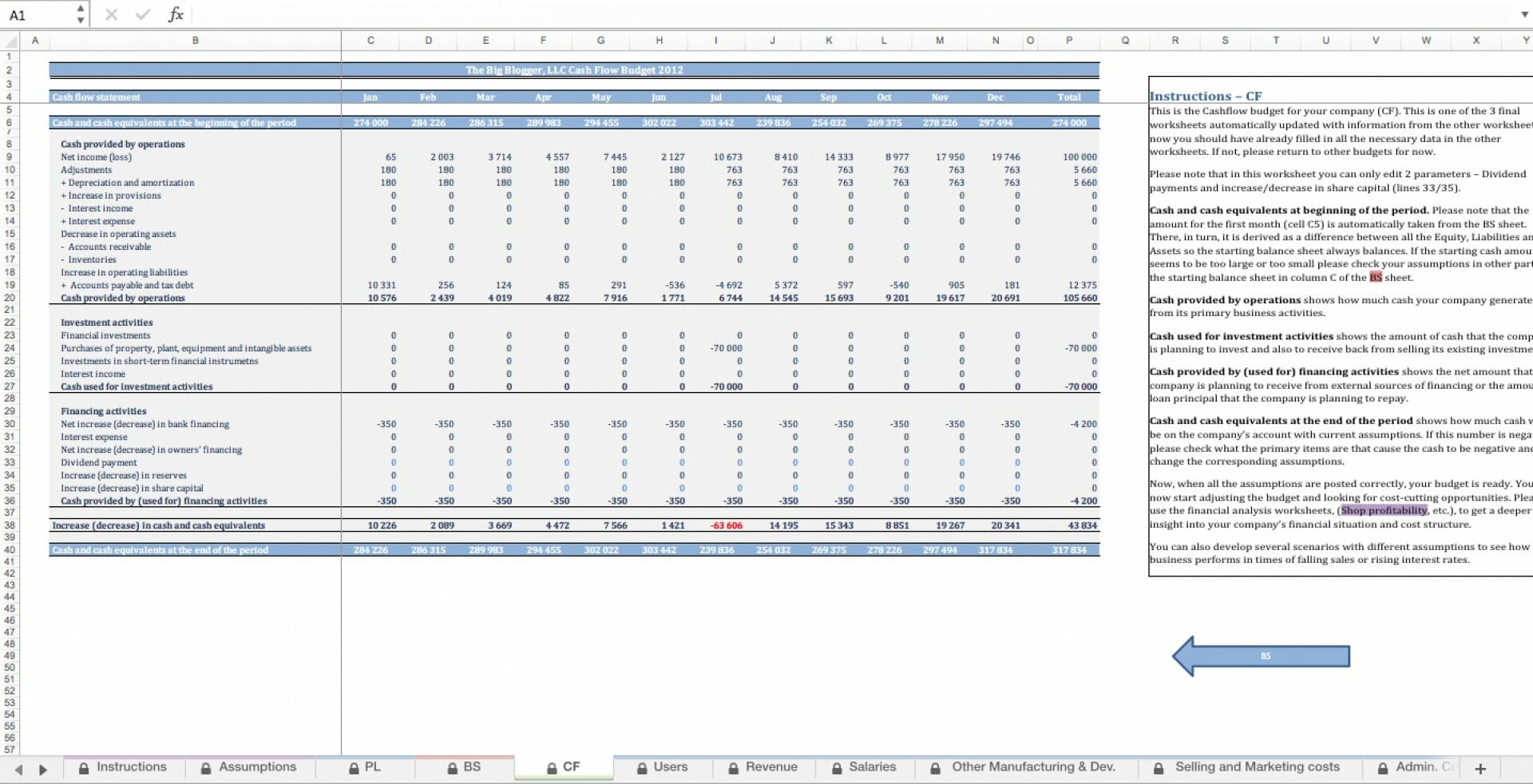1533x784 pixels.
Task: Click the lock icon on Admin. tab
Action: (1383, 767)
